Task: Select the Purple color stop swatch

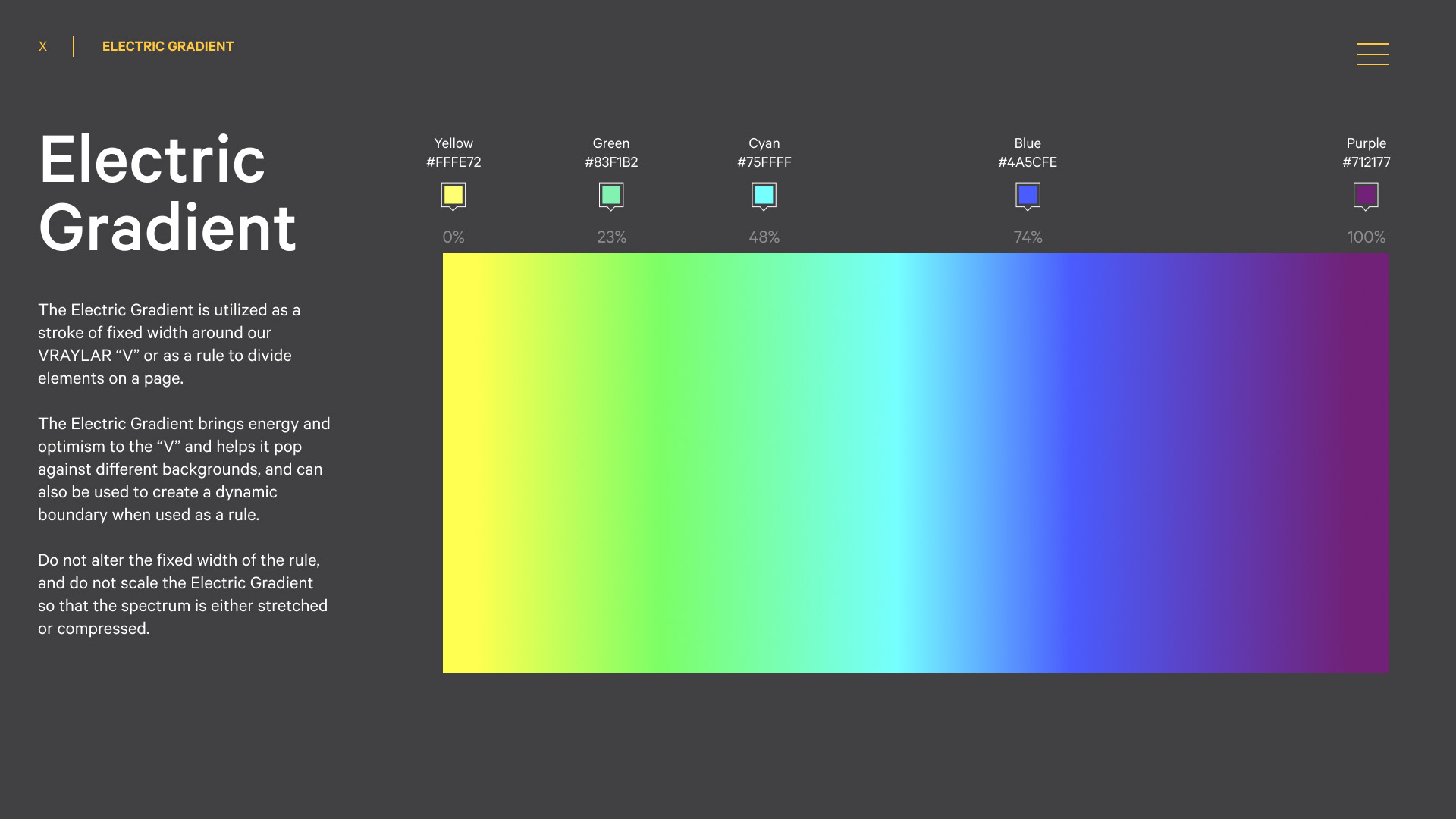Action: tap(1366, 195)
